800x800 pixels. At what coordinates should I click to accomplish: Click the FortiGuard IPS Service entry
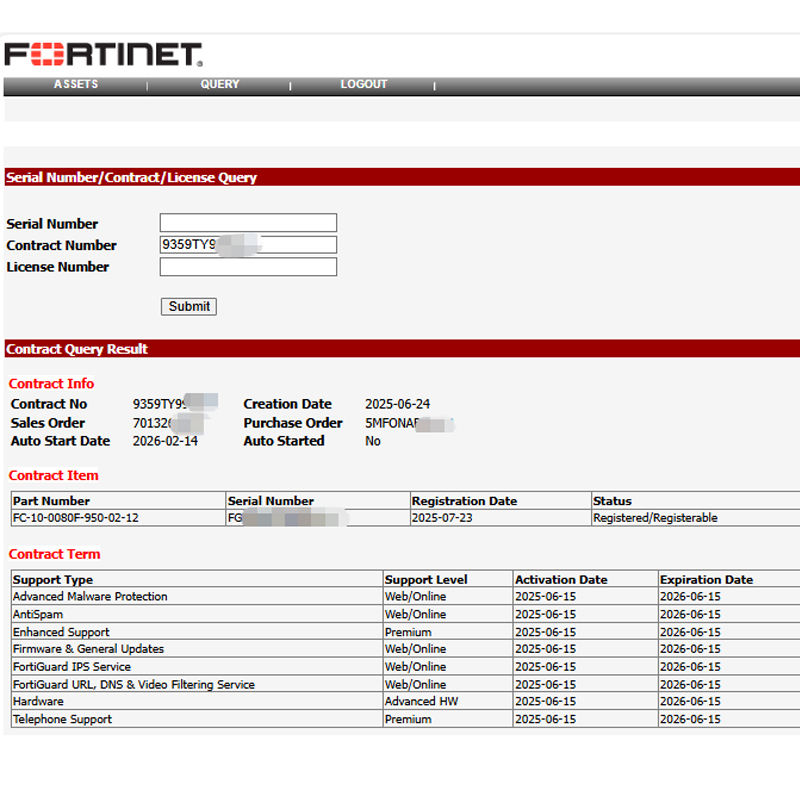pos(72,667)
